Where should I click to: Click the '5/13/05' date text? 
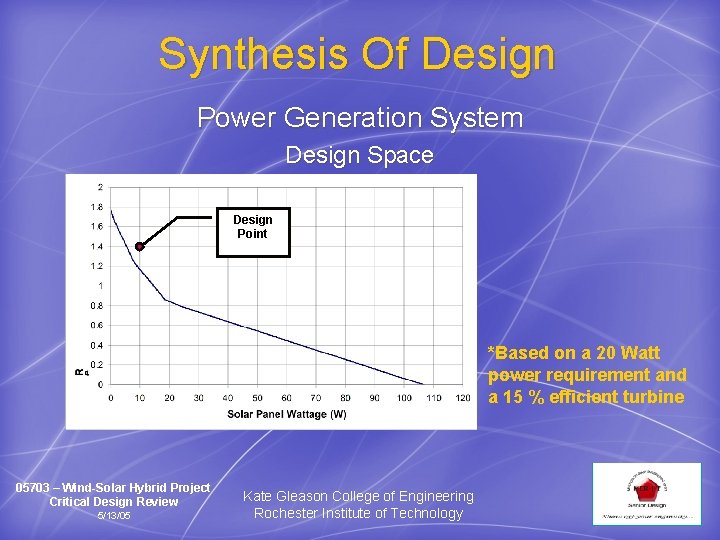(x=113, y=515)
